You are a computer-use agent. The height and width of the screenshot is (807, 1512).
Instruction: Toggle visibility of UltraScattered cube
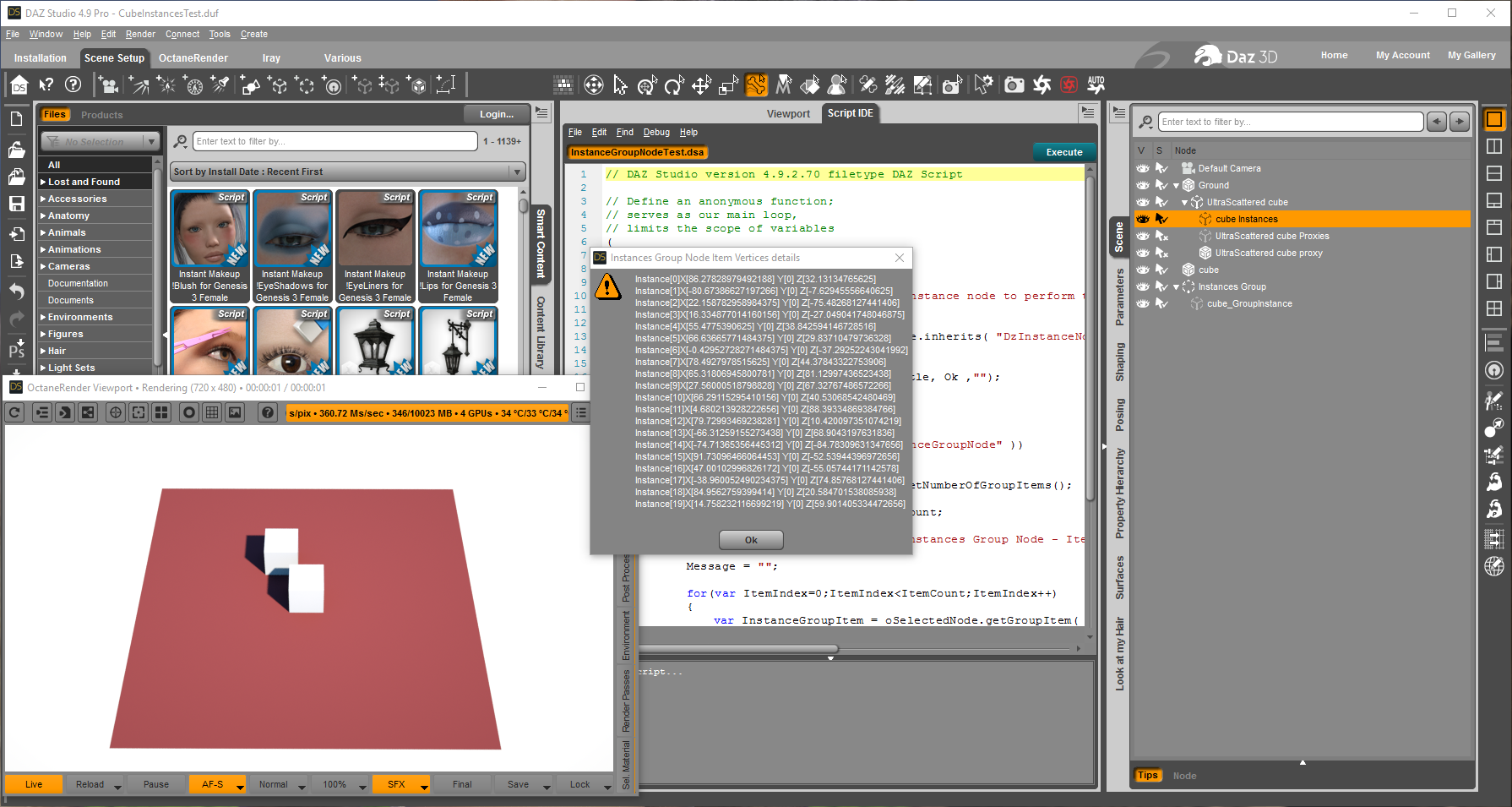(x=1143, y=202)
